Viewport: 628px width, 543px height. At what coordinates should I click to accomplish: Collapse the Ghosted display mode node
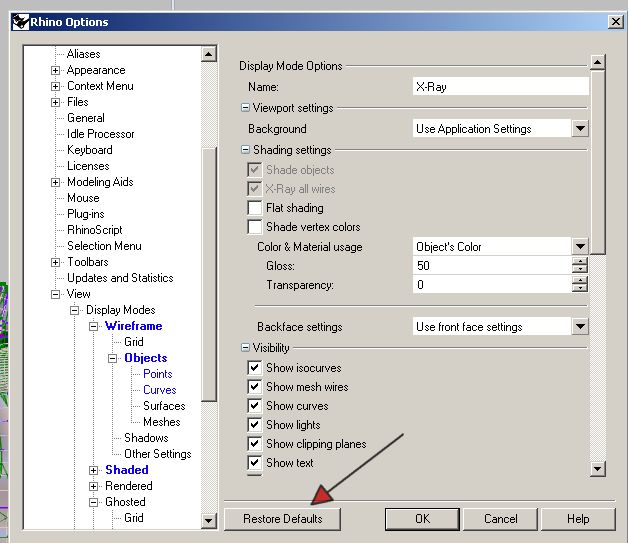point(93,503)
